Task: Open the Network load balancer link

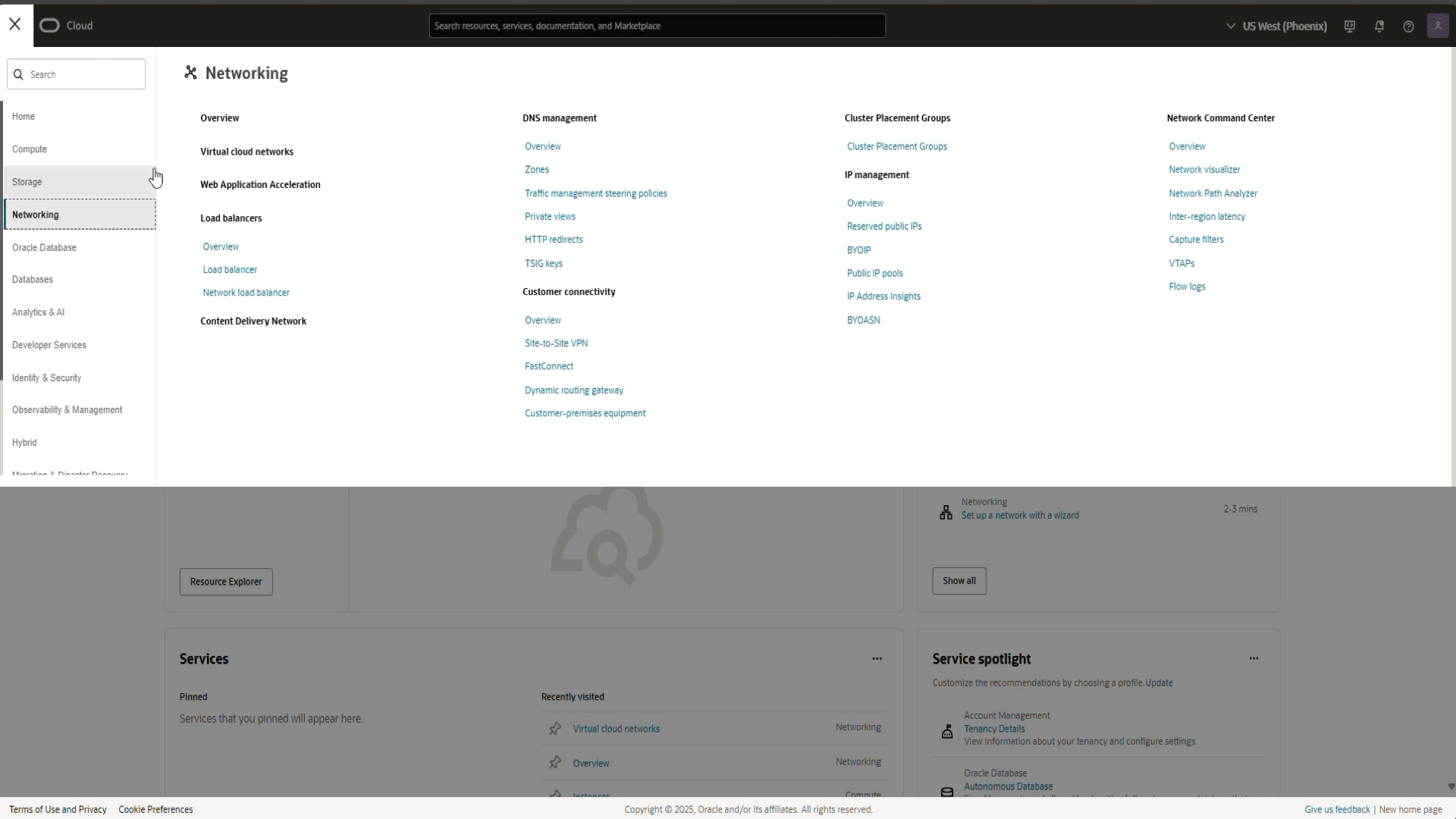Action: [x=246, y=293]
